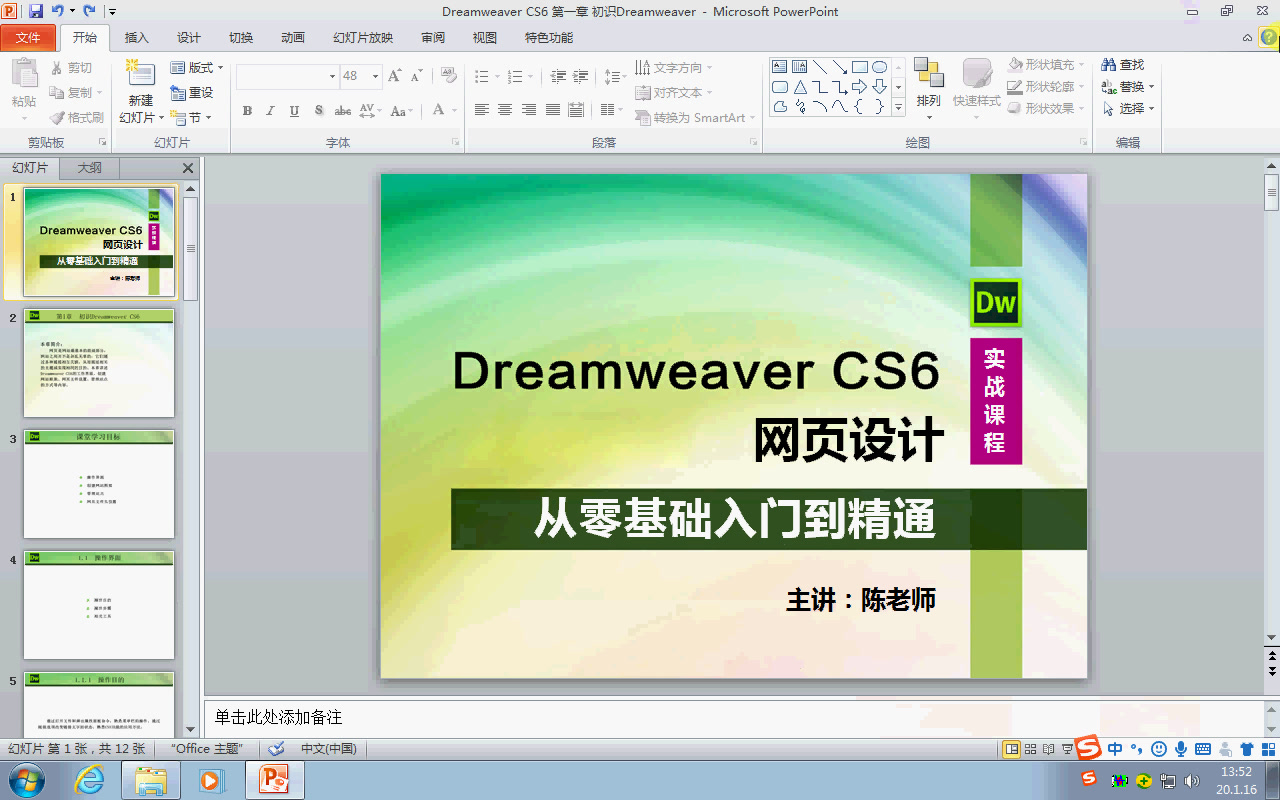Select slide 3 thumbnail
The height and width of the screenshot is (800, 1280).
click(99, 484)
